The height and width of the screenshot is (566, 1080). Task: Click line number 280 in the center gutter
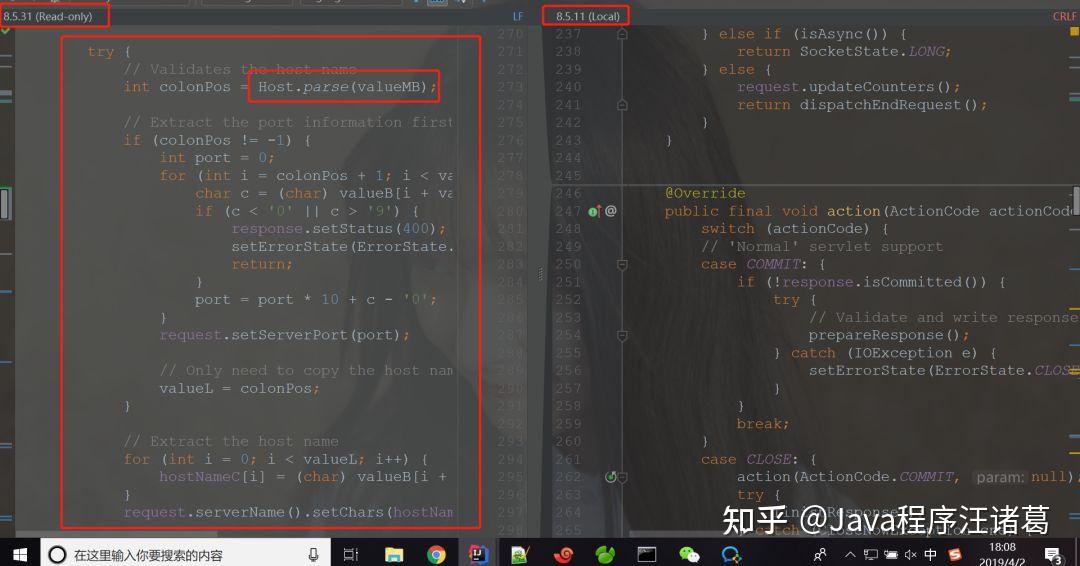pyautogui.click(x=510, y=211)
